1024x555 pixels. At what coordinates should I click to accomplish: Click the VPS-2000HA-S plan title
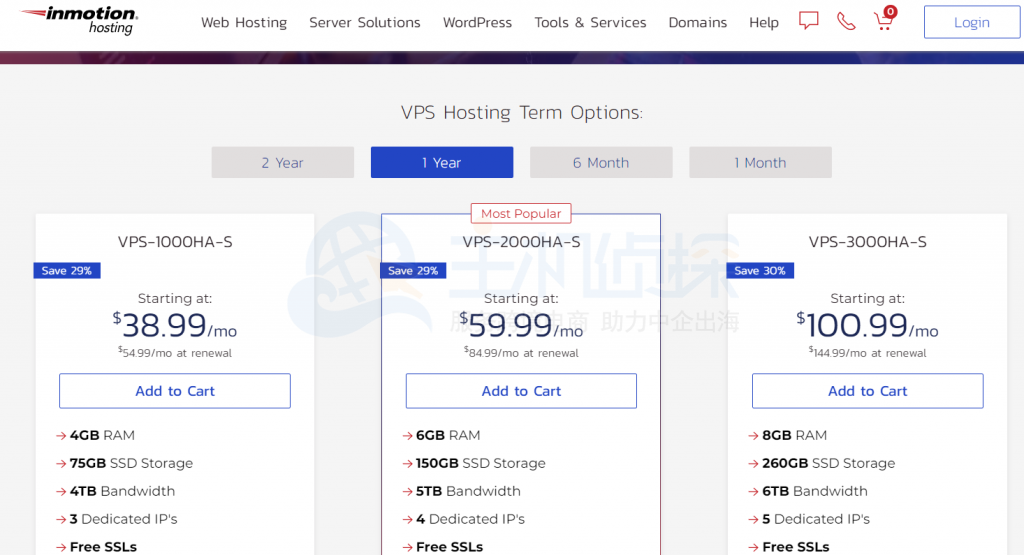(521, 242)
